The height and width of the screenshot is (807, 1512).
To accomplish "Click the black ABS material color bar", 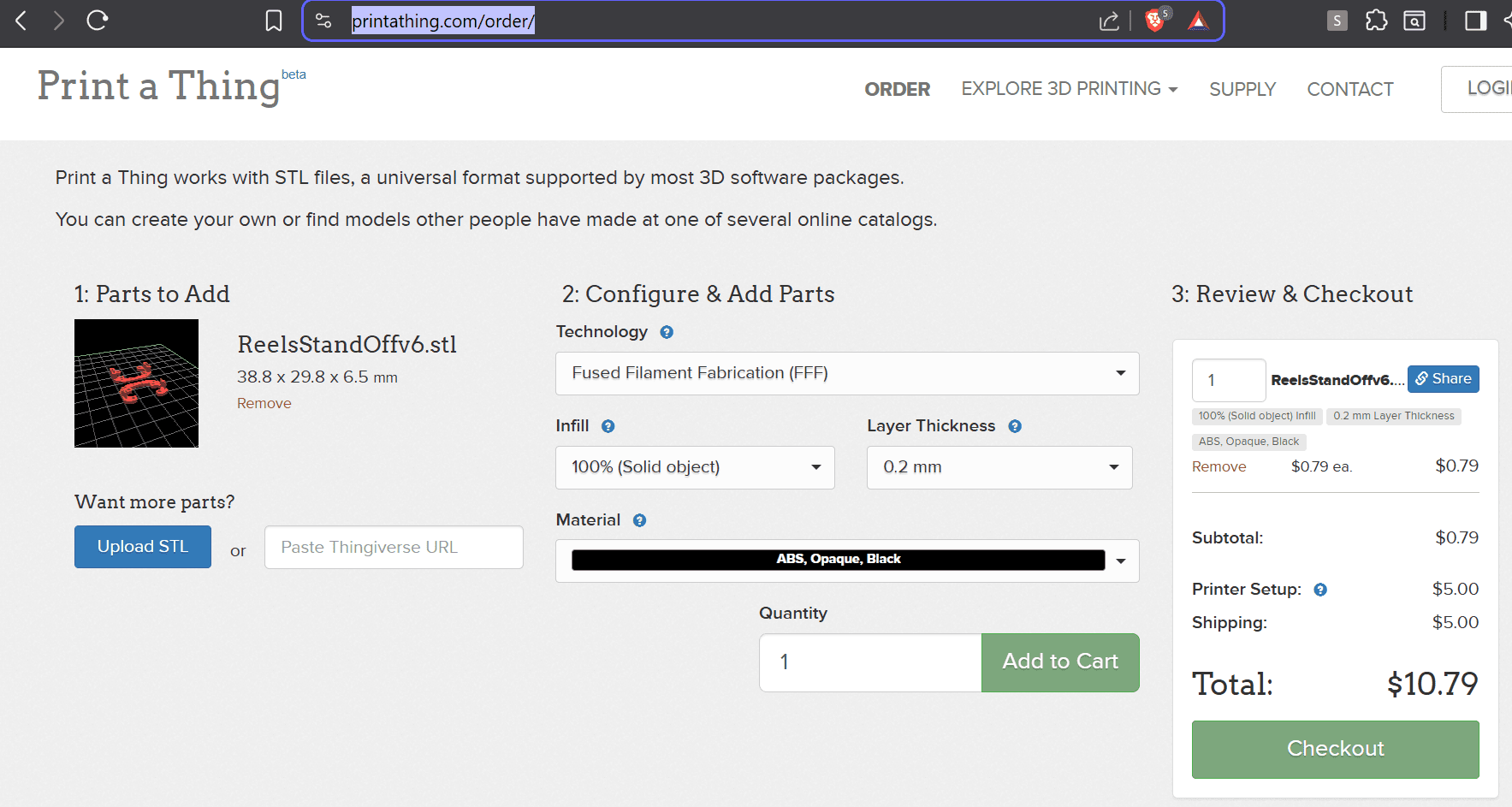I will 839,560.
